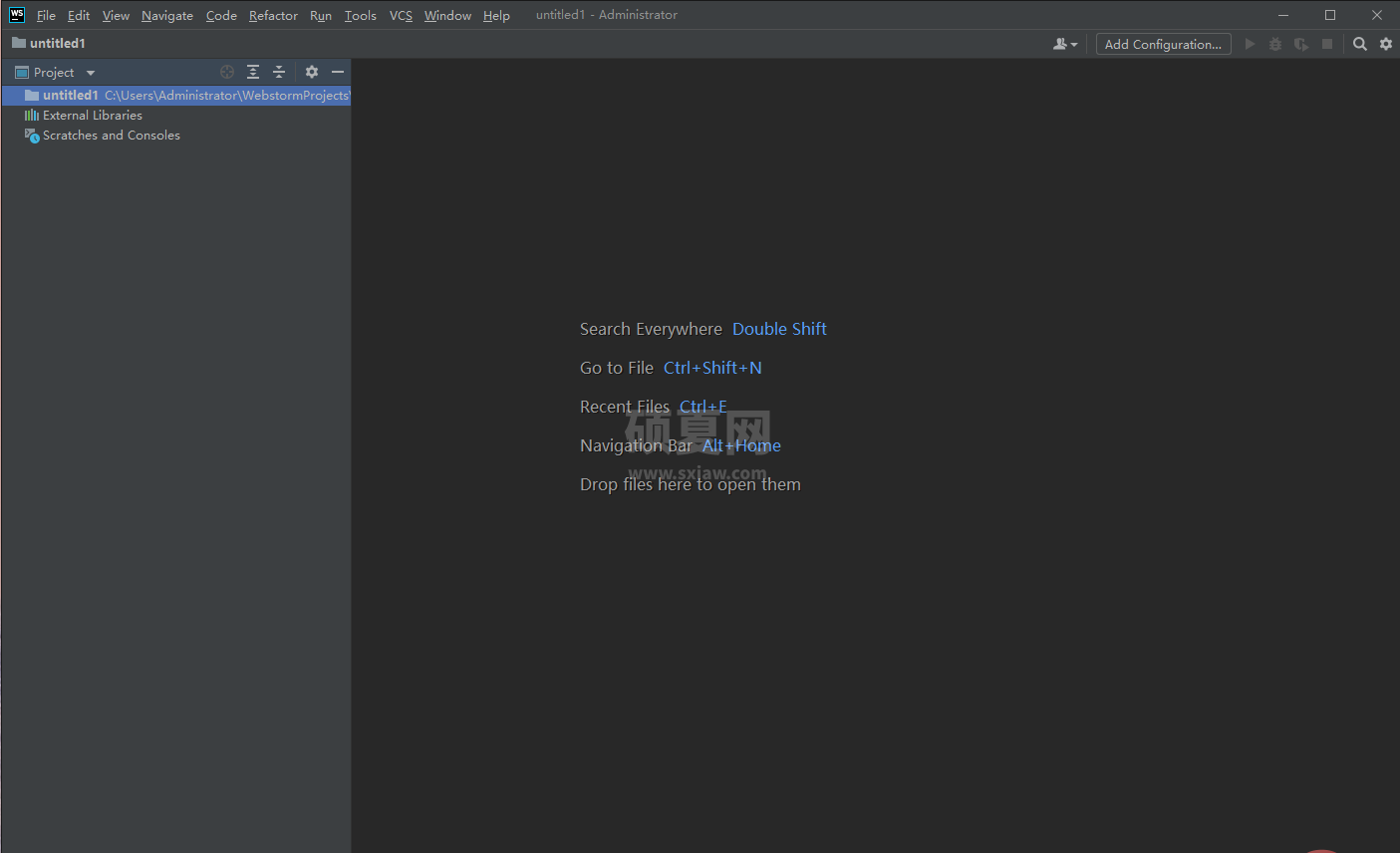
Task: Click Go to File hint text
Action: 617,368
